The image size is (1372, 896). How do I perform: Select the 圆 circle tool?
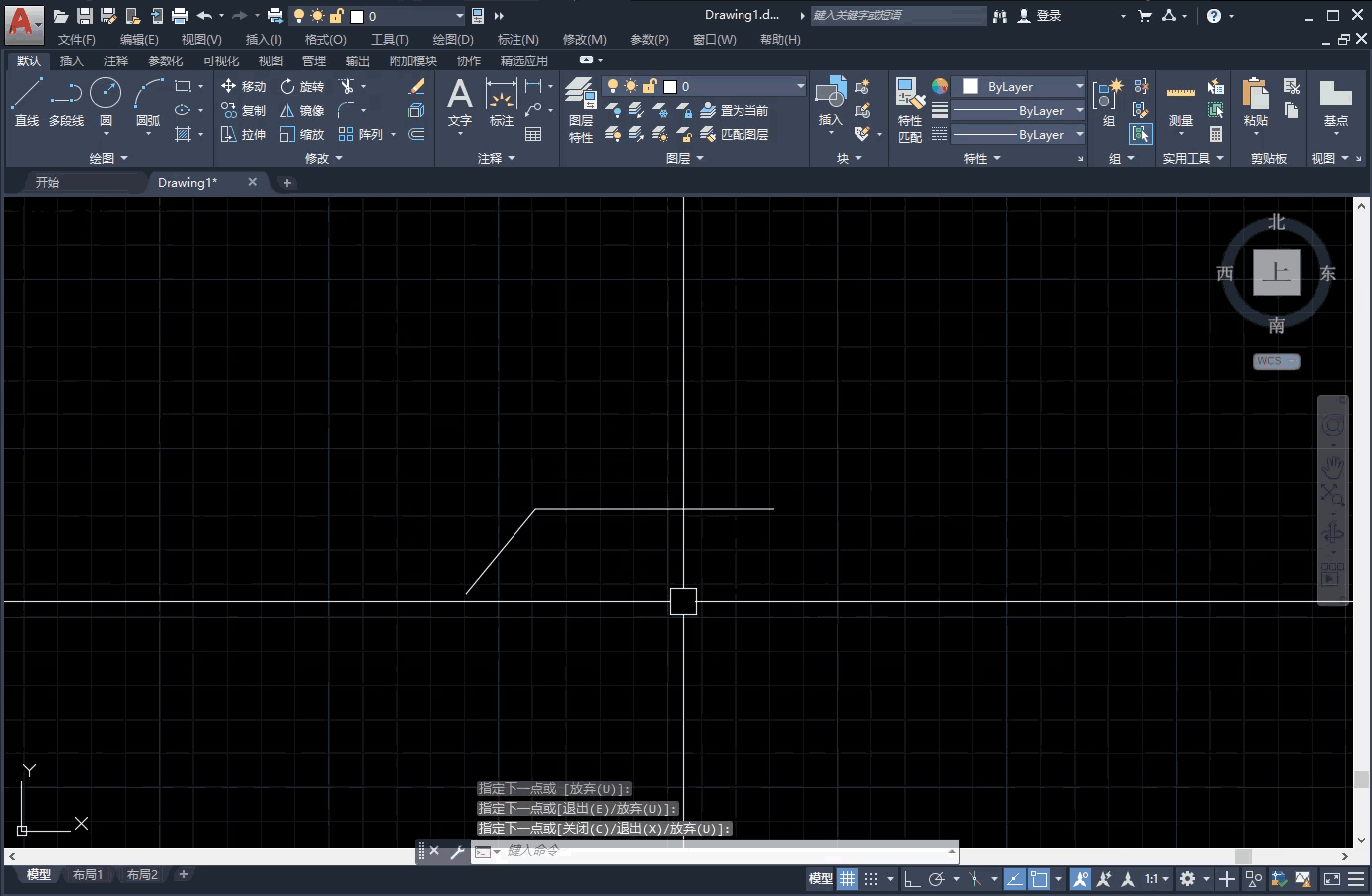pos(105,103)
